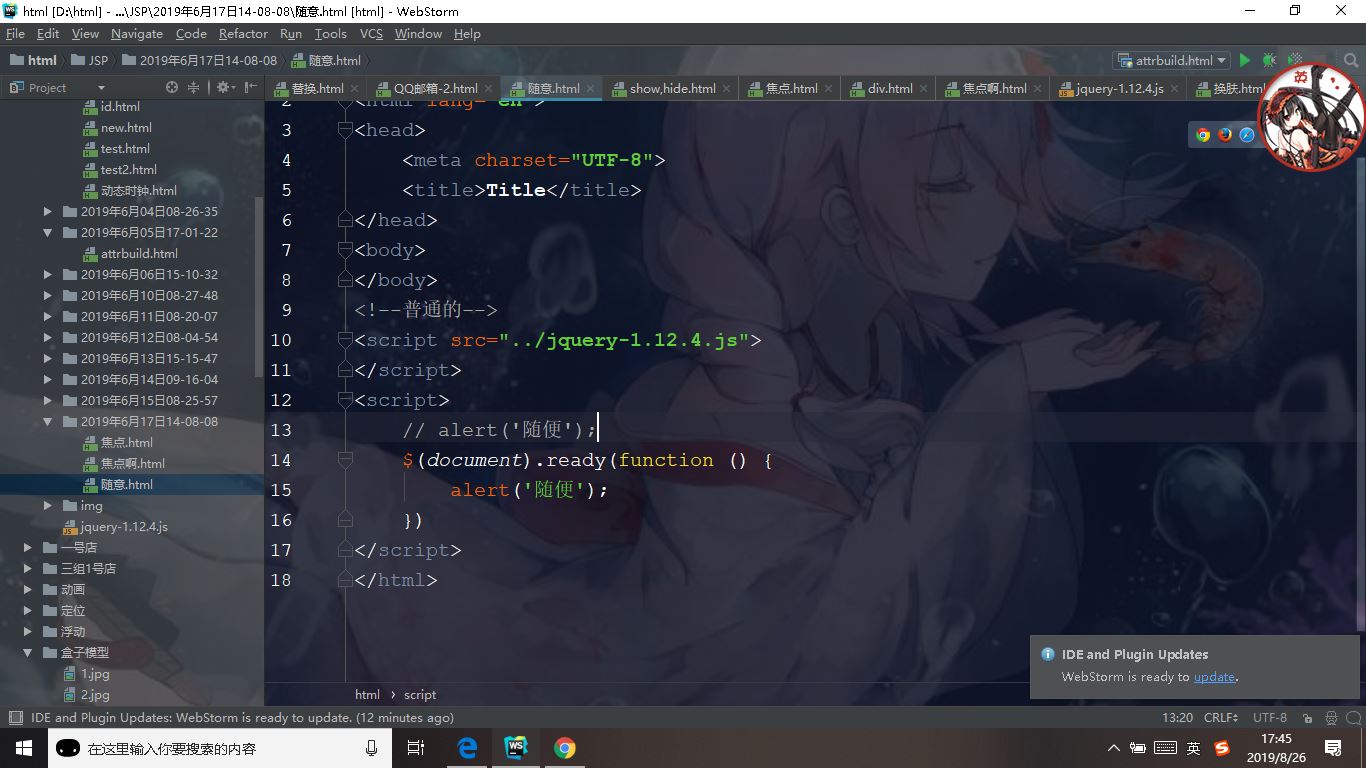The width and height of the screenshot is (1366, 768).
Task: Close the 替换.html editor tab
Action: pos(355,89)
